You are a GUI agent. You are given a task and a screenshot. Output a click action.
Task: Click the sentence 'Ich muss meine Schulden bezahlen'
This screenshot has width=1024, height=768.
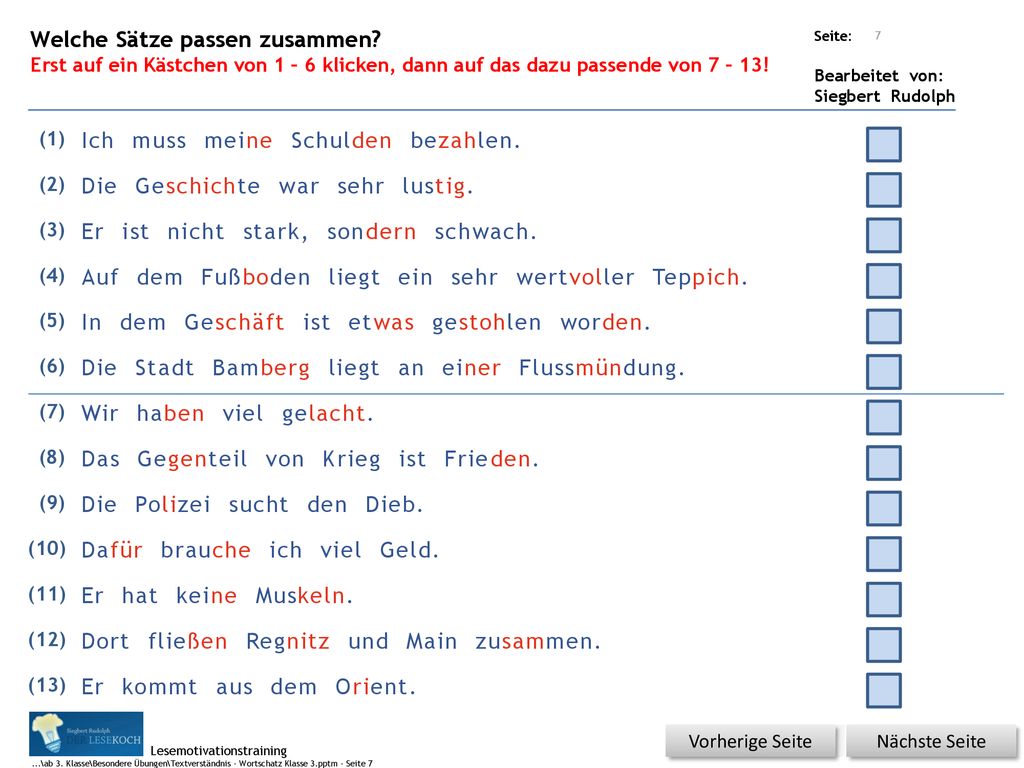point(300,140)
